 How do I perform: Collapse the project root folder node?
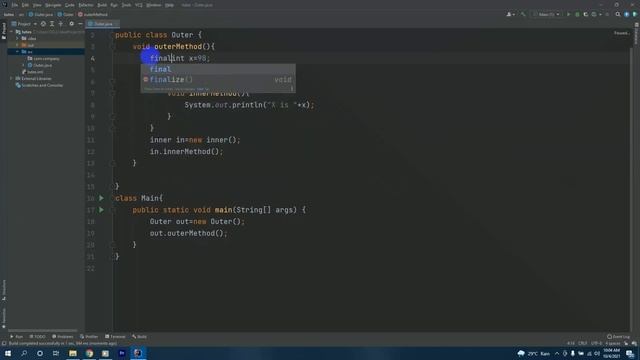coord(12,31)
